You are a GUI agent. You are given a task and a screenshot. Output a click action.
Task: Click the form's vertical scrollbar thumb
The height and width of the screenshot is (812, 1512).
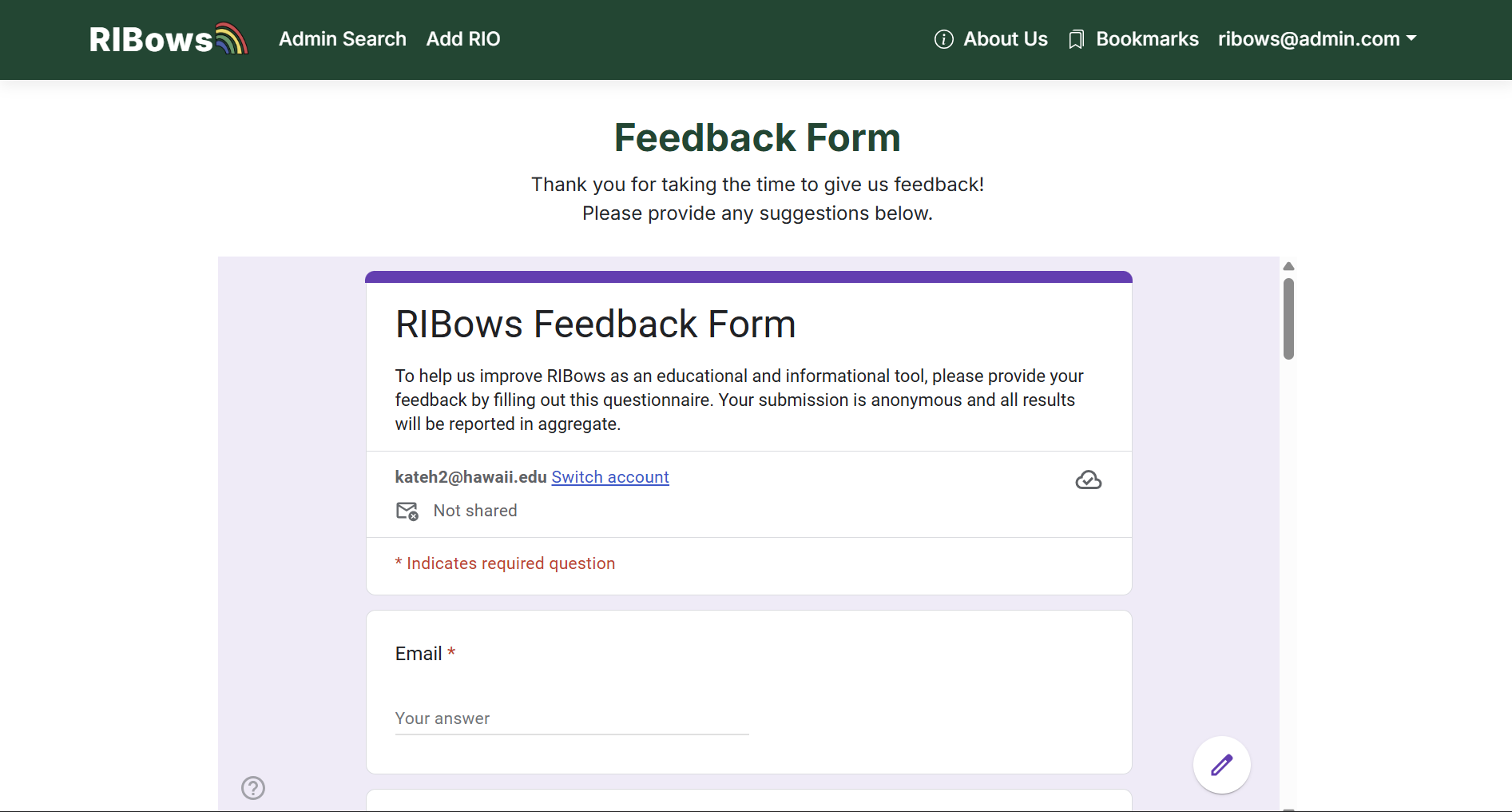[x=1288, y=318]
